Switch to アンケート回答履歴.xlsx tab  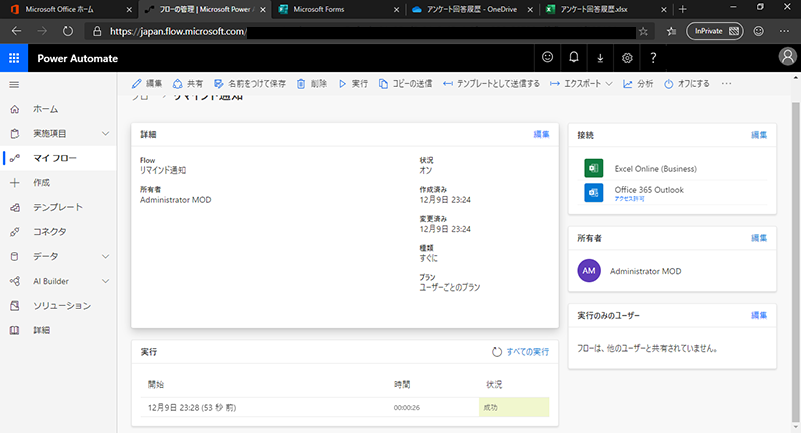[606, 9]
